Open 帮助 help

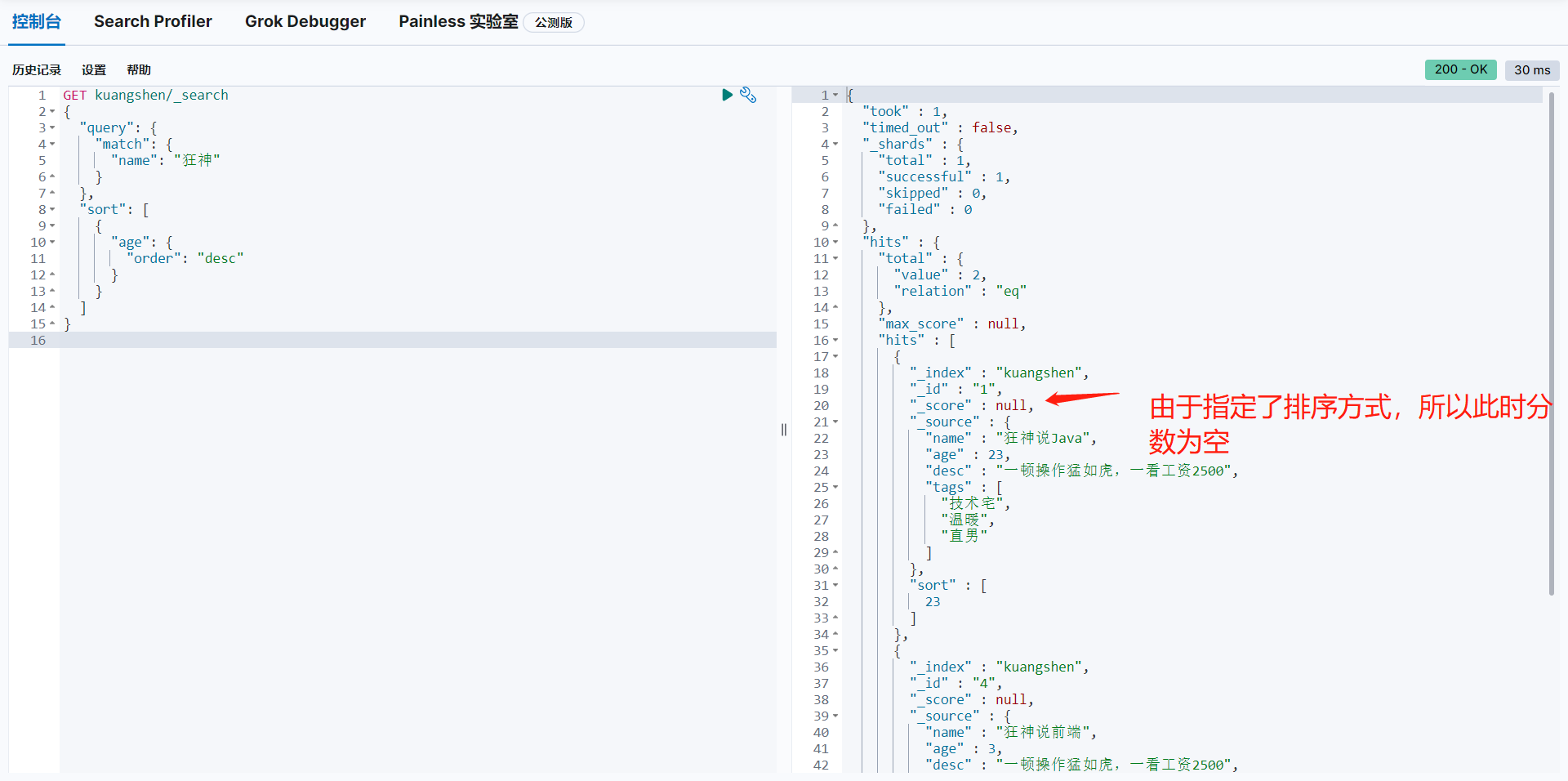139,70
